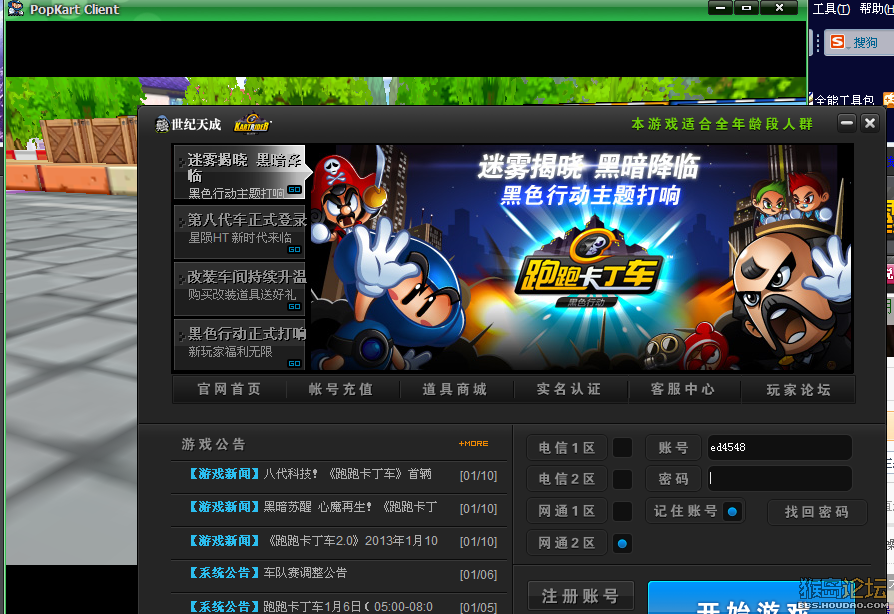
Task: Click the [01/05] date on the 1月6日 announcement row
Action: (478, 607)
